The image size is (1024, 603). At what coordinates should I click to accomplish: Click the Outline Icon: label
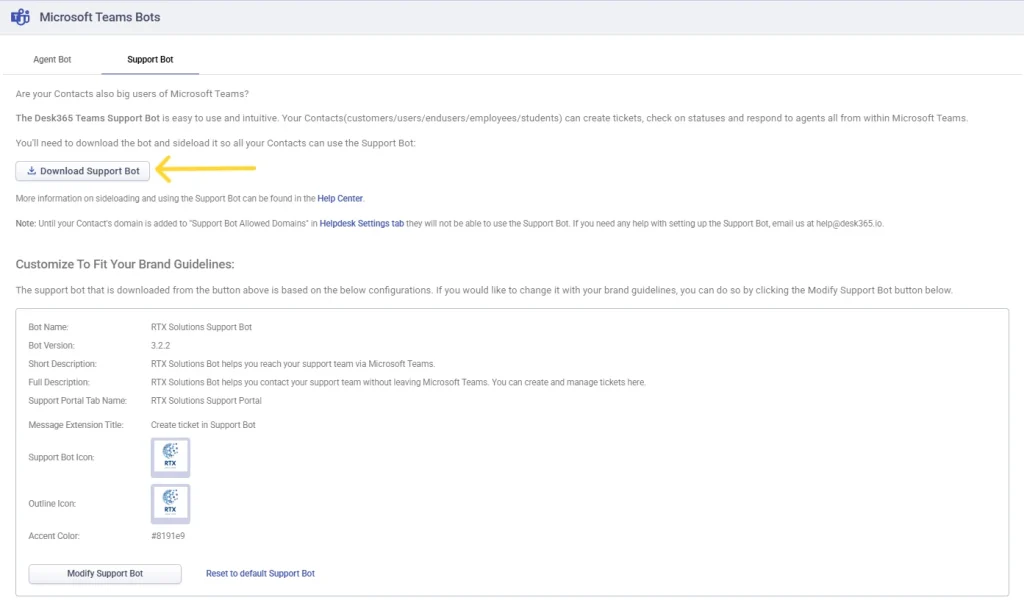coord(52,504)
